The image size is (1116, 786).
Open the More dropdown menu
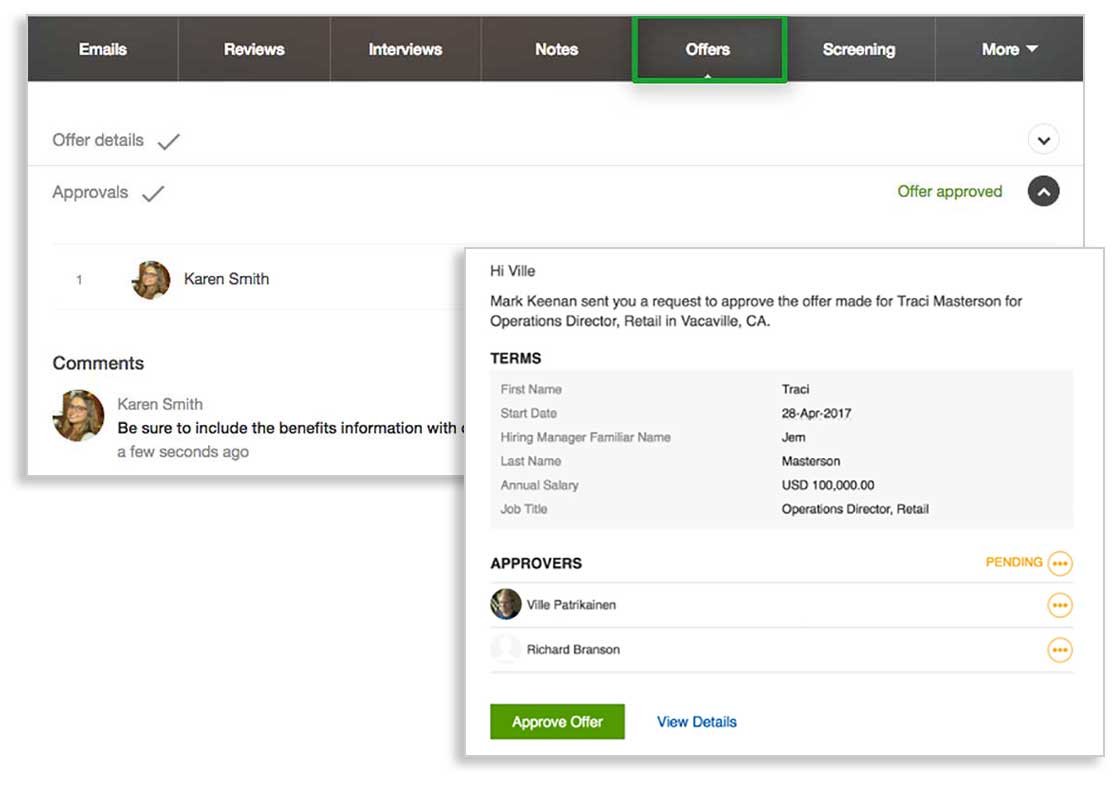(x=1009, y=49)
